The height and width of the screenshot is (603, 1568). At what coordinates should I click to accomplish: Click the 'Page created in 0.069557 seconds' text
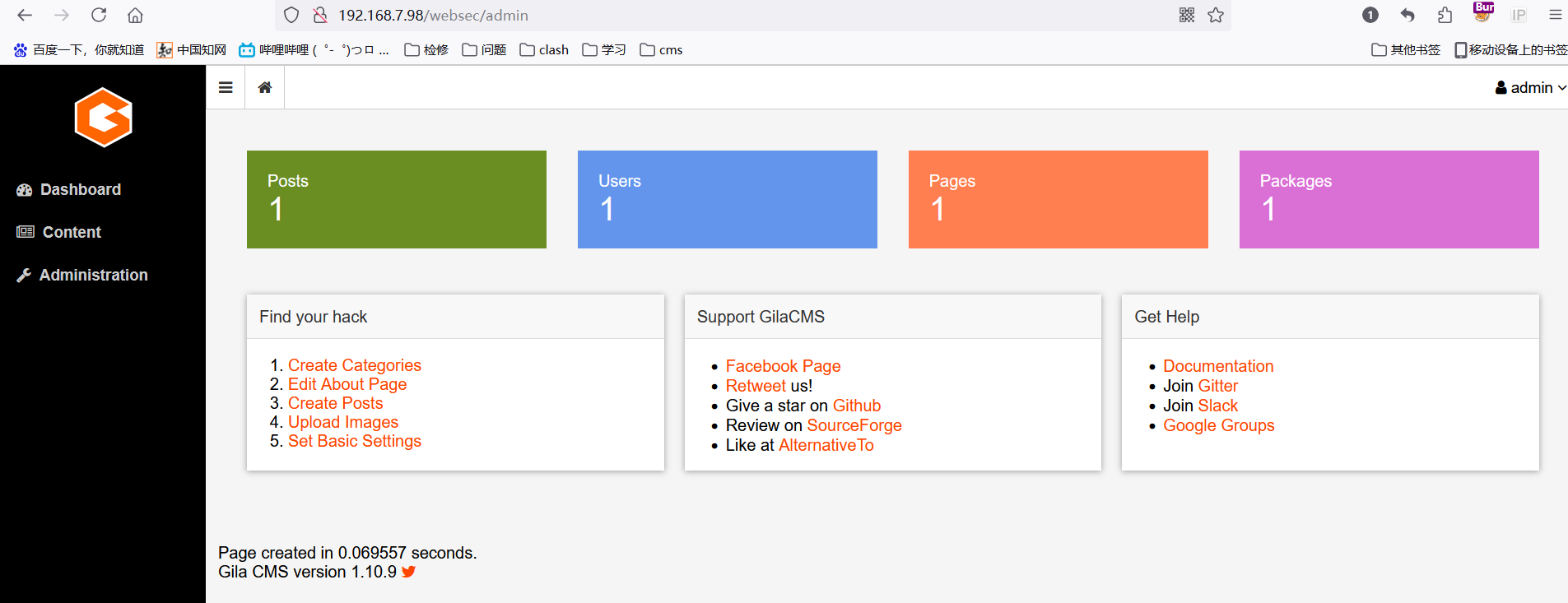(x=347, y=553)
